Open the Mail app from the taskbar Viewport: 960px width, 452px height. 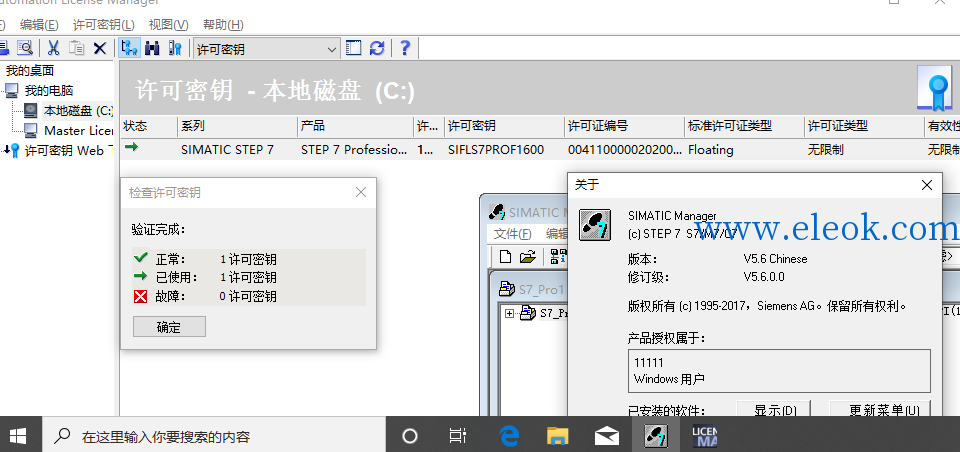click(x=606, y=436)
